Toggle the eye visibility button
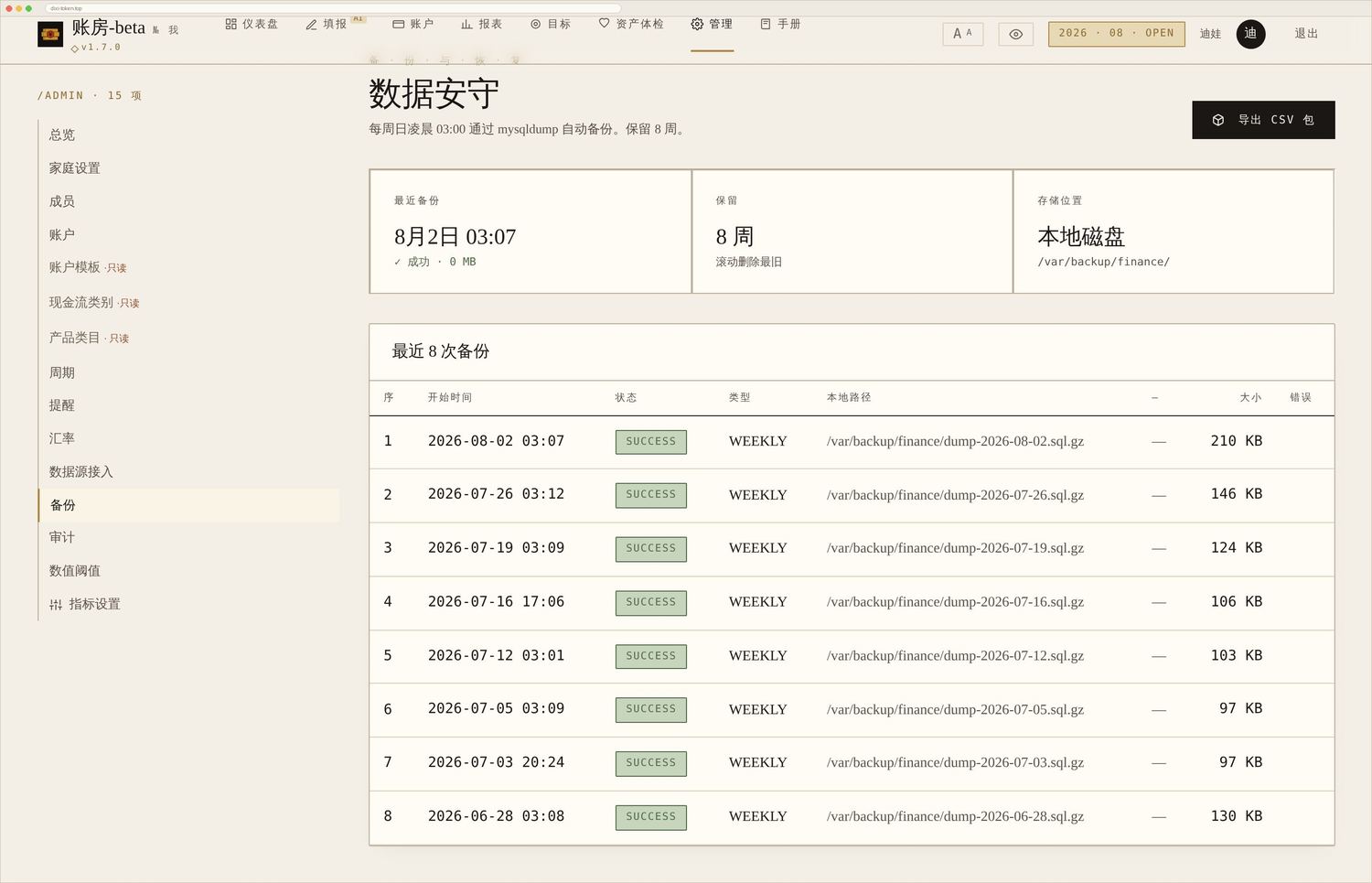 click(x=1015, y=34)
